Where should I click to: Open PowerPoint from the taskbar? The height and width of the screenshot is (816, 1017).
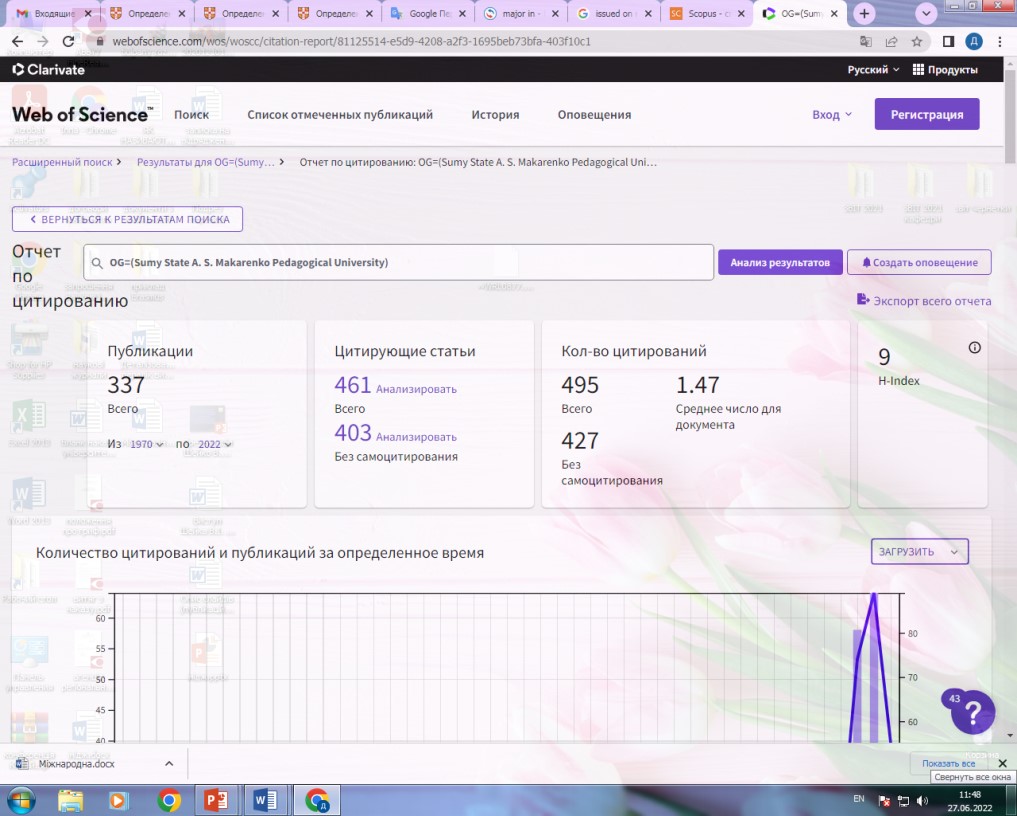(215, 800)
